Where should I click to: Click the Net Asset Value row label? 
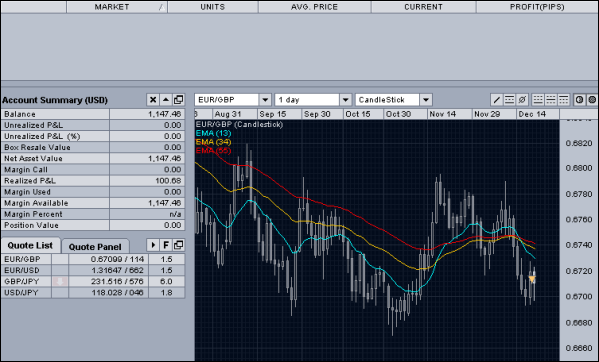(33, 158)
